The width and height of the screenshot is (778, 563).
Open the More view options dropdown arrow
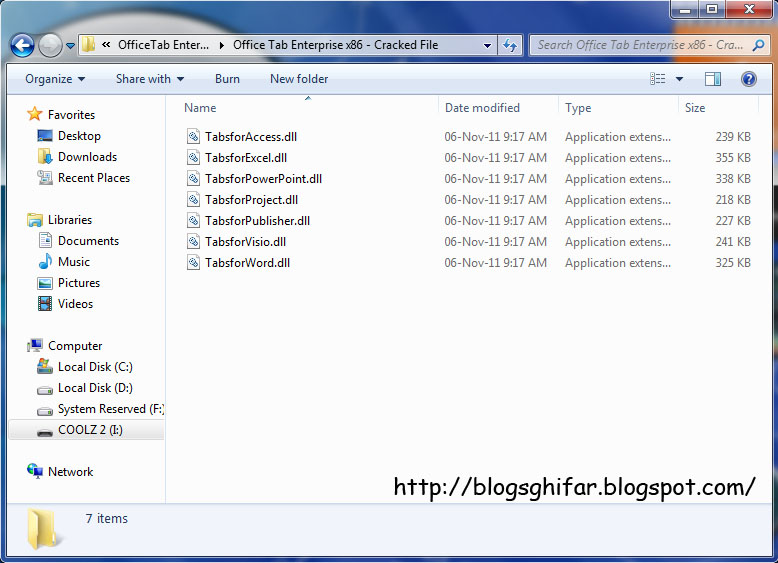[679, 79]
